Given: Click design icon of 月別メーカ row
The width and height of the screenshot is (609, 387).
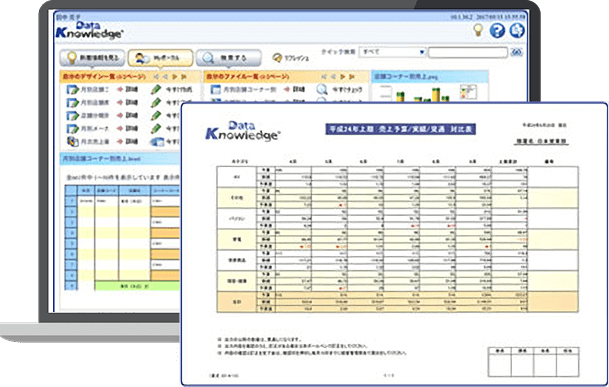Looking at the screenshot, I should point(73,129).
